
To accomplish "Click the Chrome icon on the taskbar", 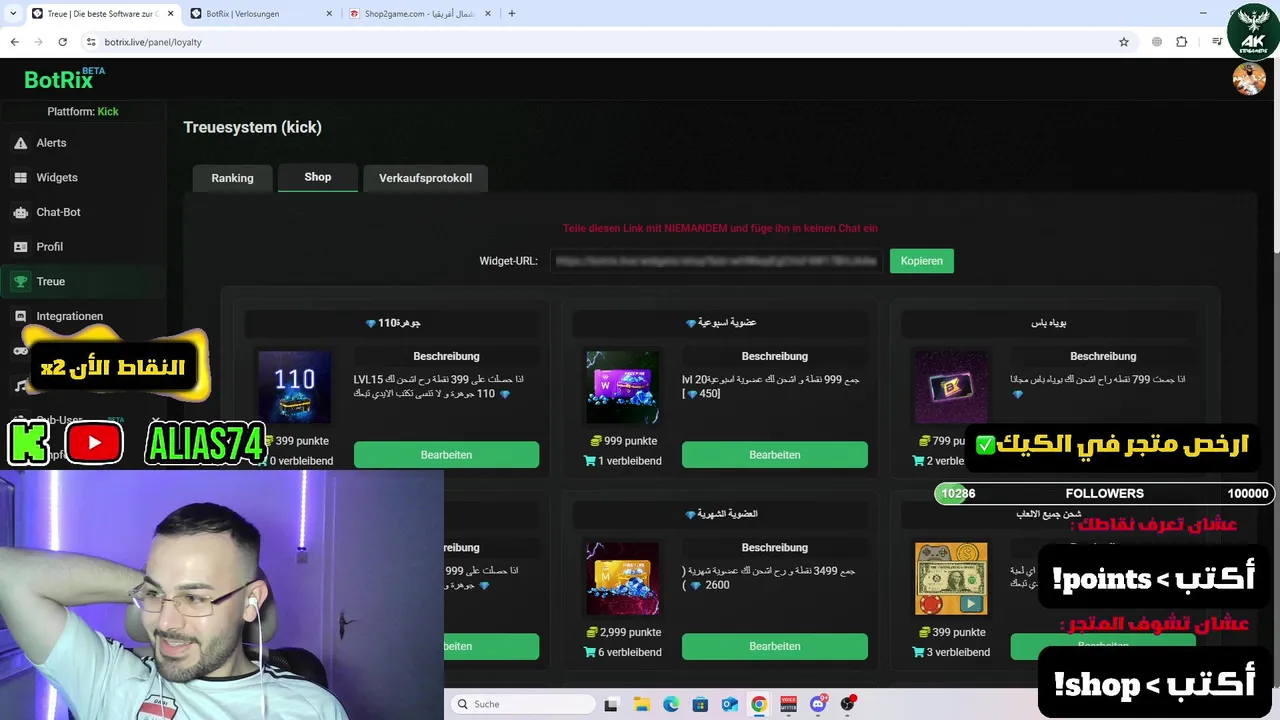I will [x=759, y=704].
